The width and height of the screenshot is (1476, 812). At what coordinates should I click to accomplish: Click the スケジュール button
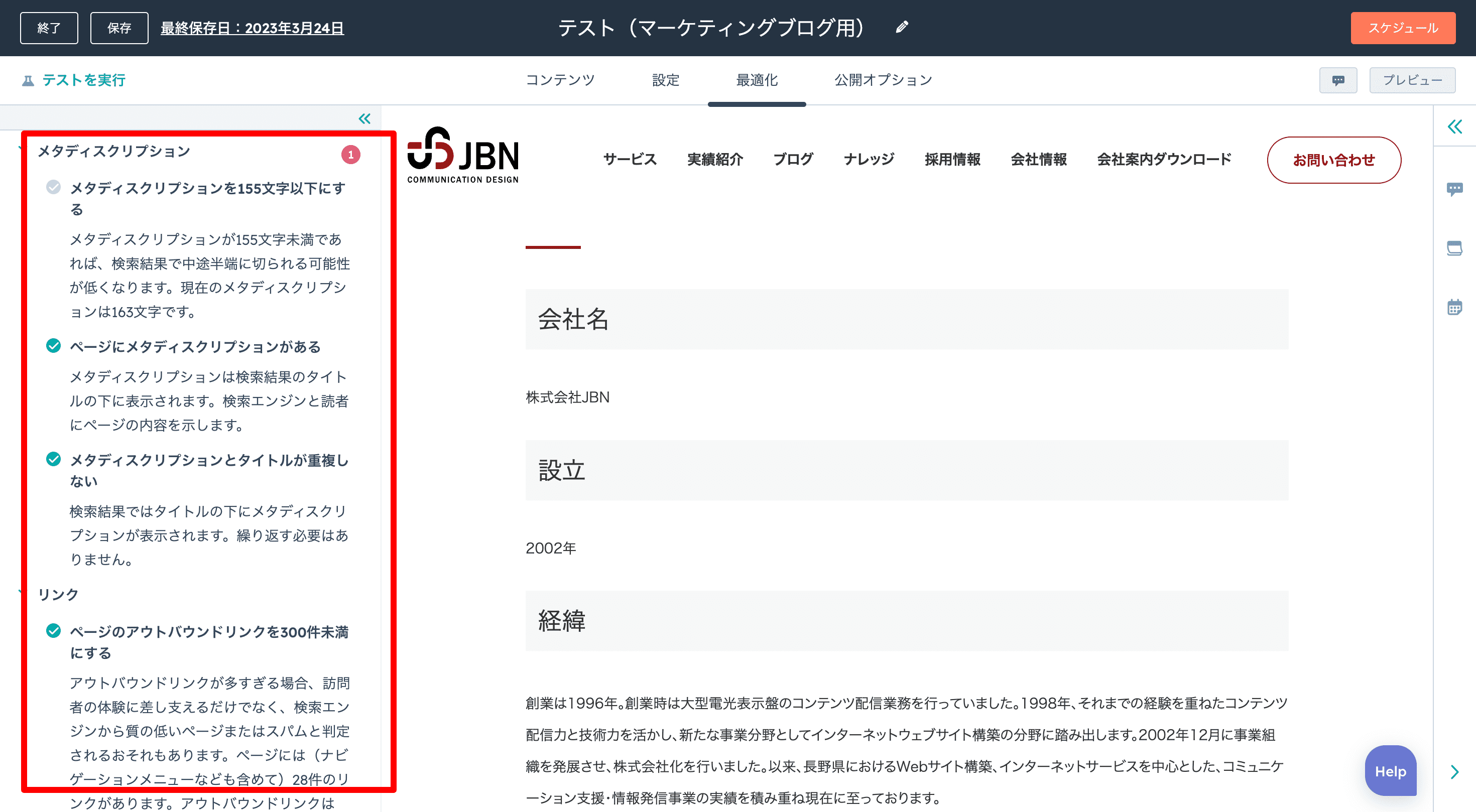tap(1403, 28)
